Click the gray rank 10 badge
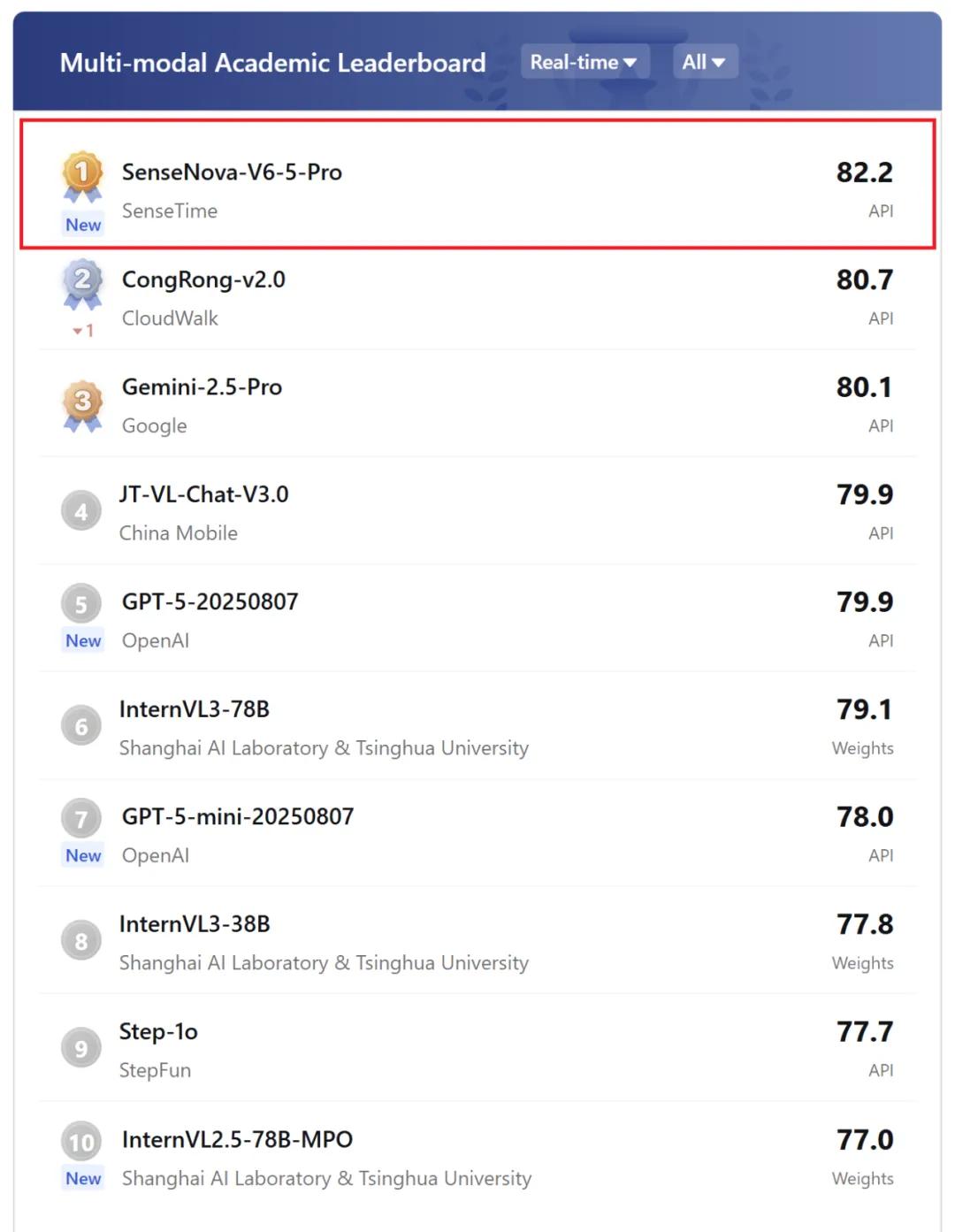Screen dimensions: 955x1232 [x=81, y=1143]
